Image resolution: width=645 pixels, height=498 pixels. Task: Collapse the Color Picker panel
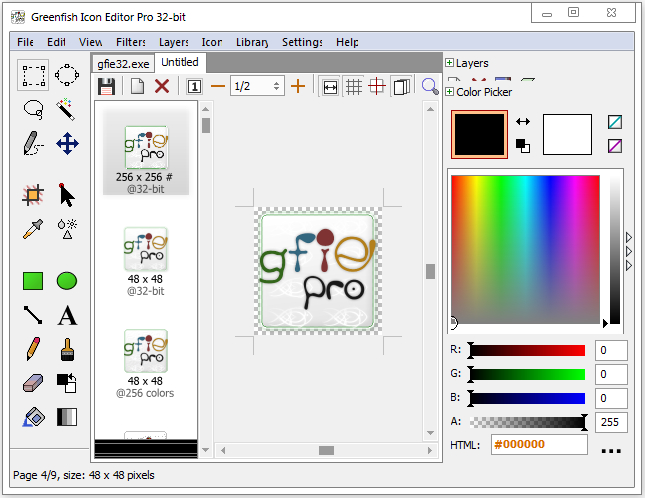[x=450, y=91]
